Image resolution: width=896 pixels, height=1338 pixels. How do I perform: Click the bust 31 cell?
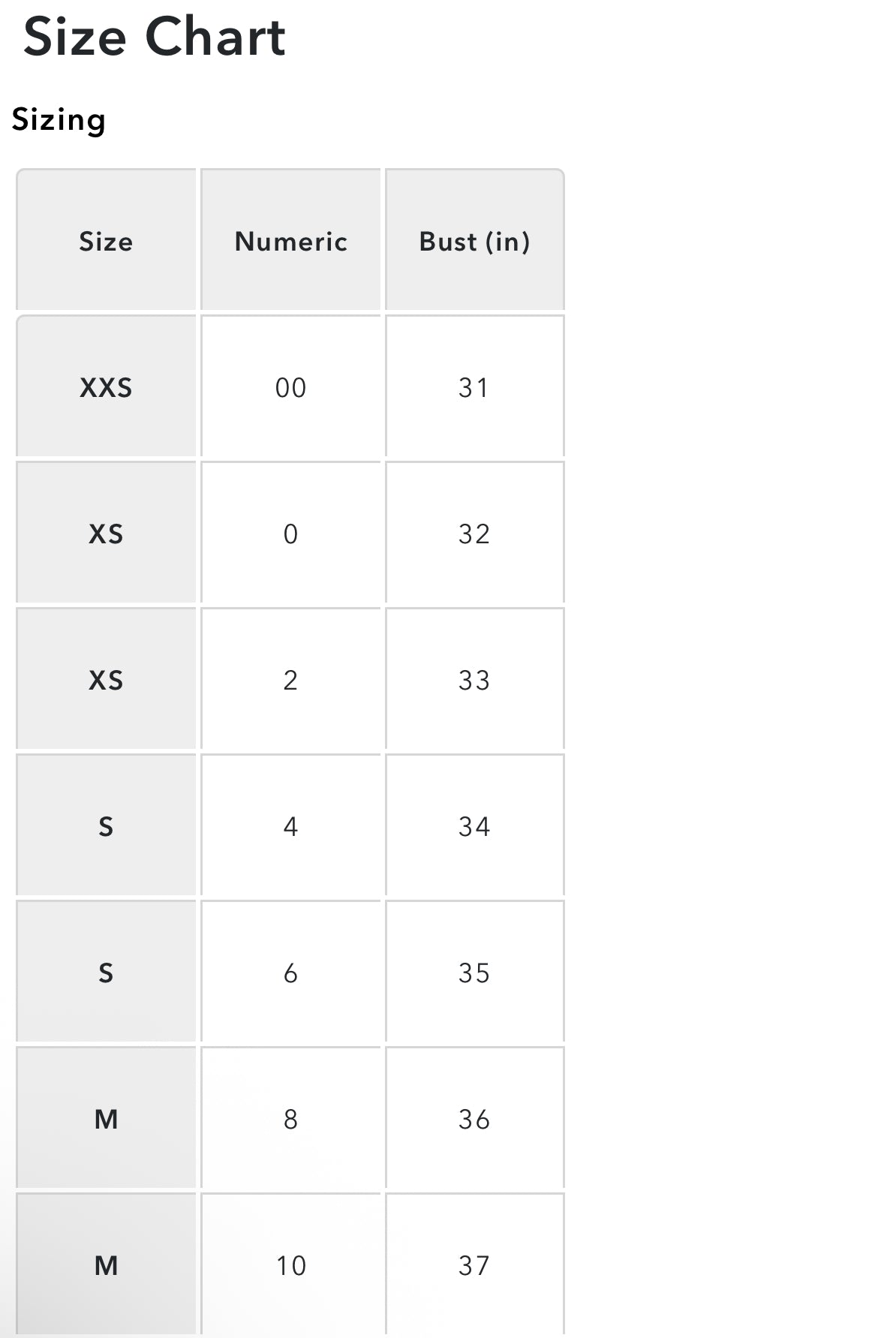[475, 386]
